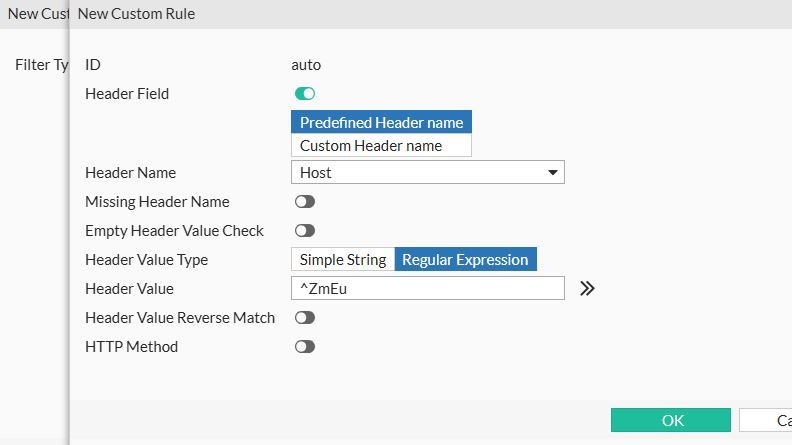Enable Header Value Reverse Match switch

click(x=305, y=318)
